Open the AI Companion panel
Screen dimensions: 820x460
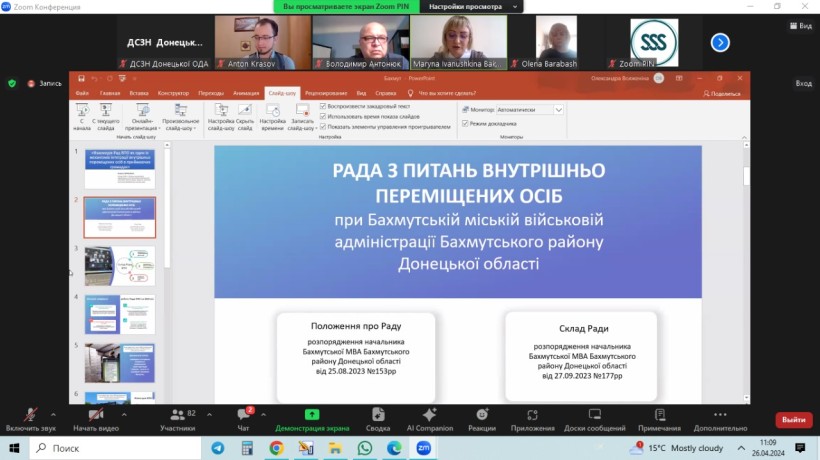[x=429, y=416]
